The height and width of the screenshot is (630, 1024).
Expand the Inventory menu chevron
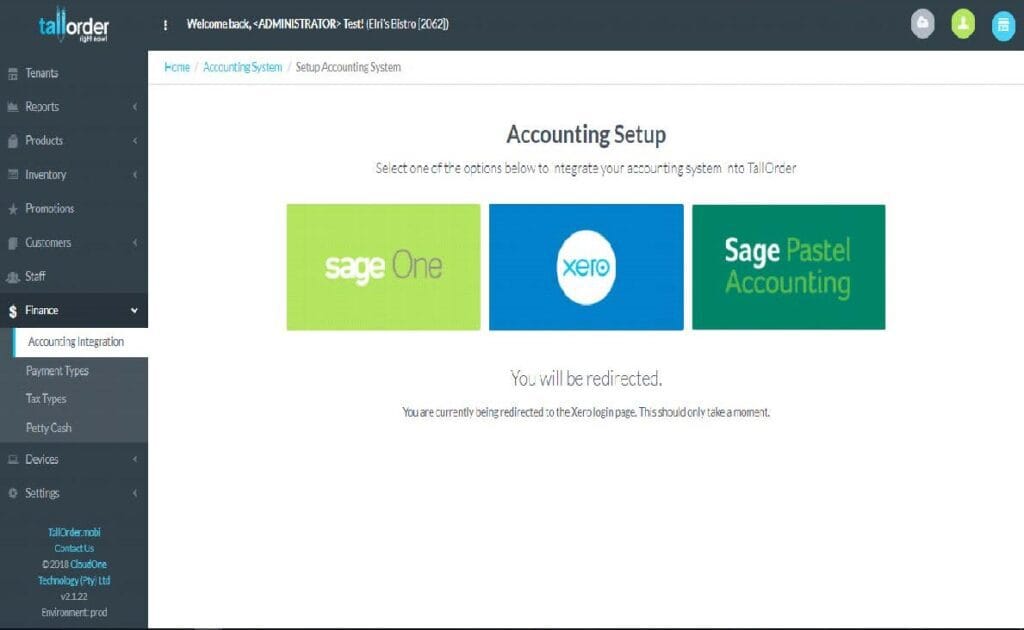(135, 174)
